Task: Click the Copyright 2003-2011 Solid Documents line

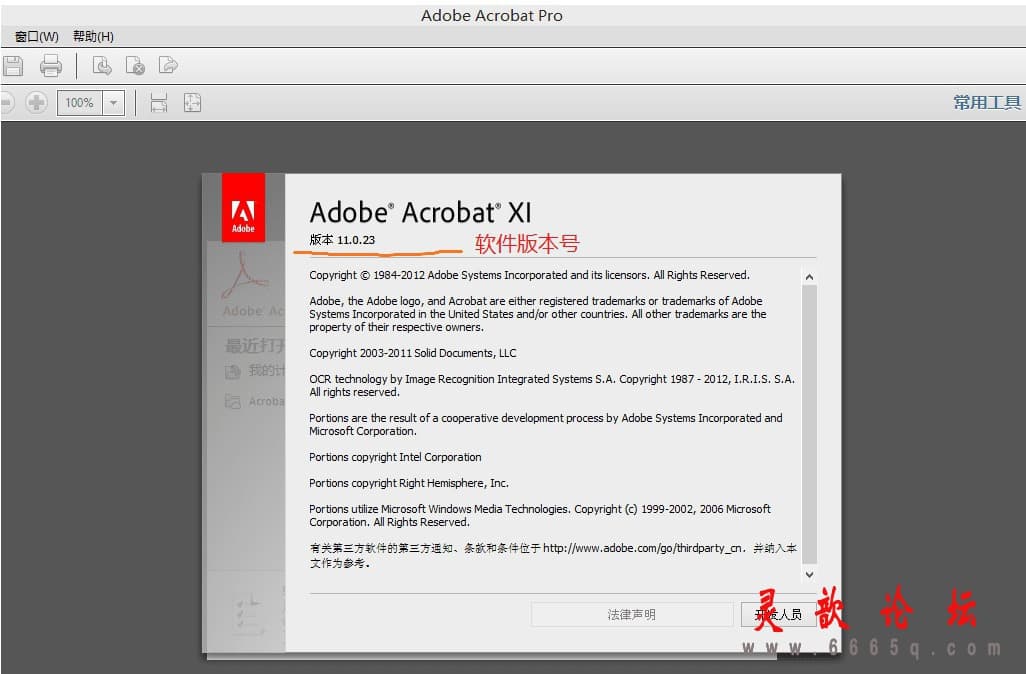Action: point(413,353)
